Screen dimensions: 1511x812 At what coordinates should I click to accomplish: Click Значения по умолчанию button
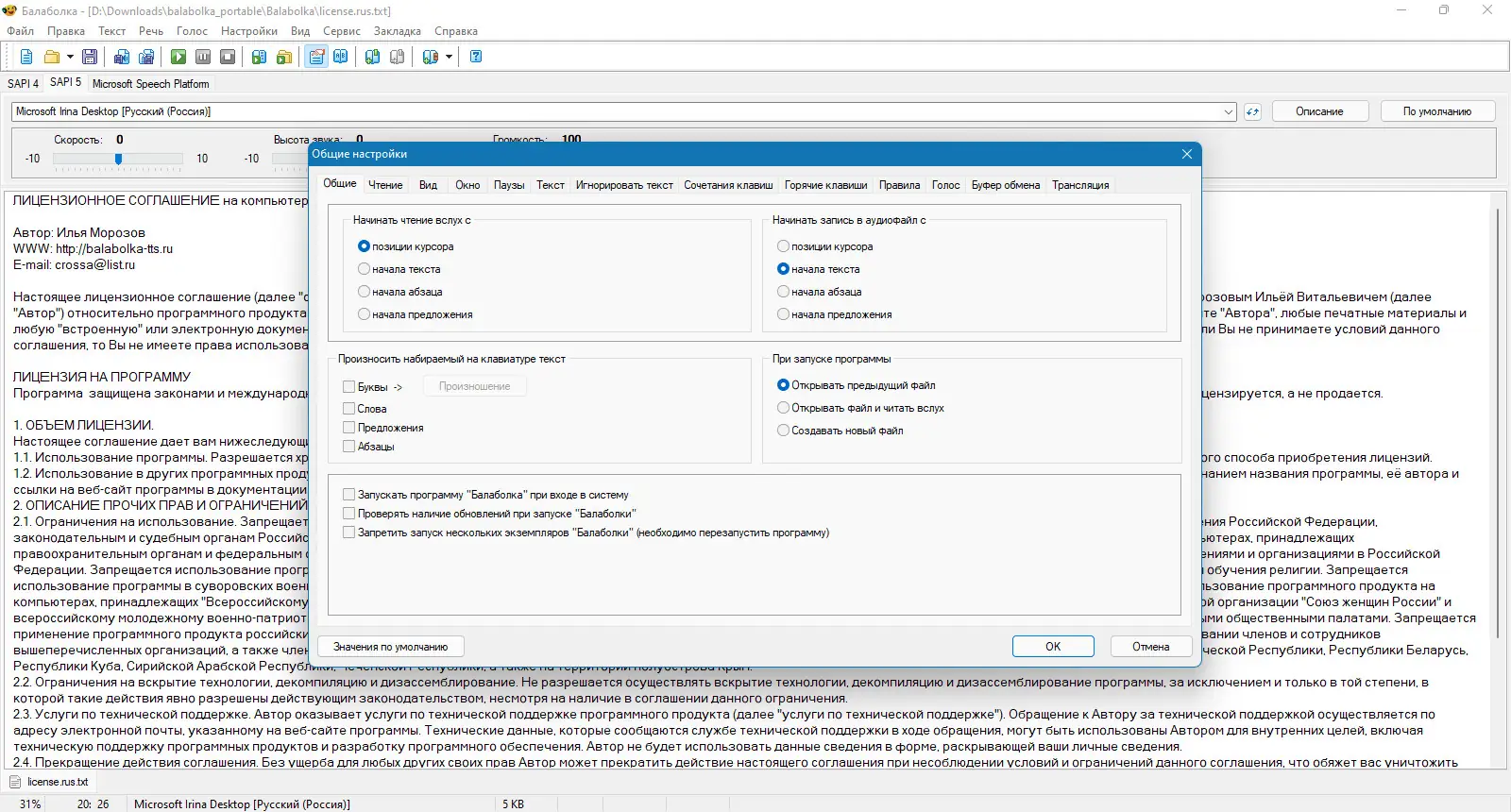(x=391, y=647)
